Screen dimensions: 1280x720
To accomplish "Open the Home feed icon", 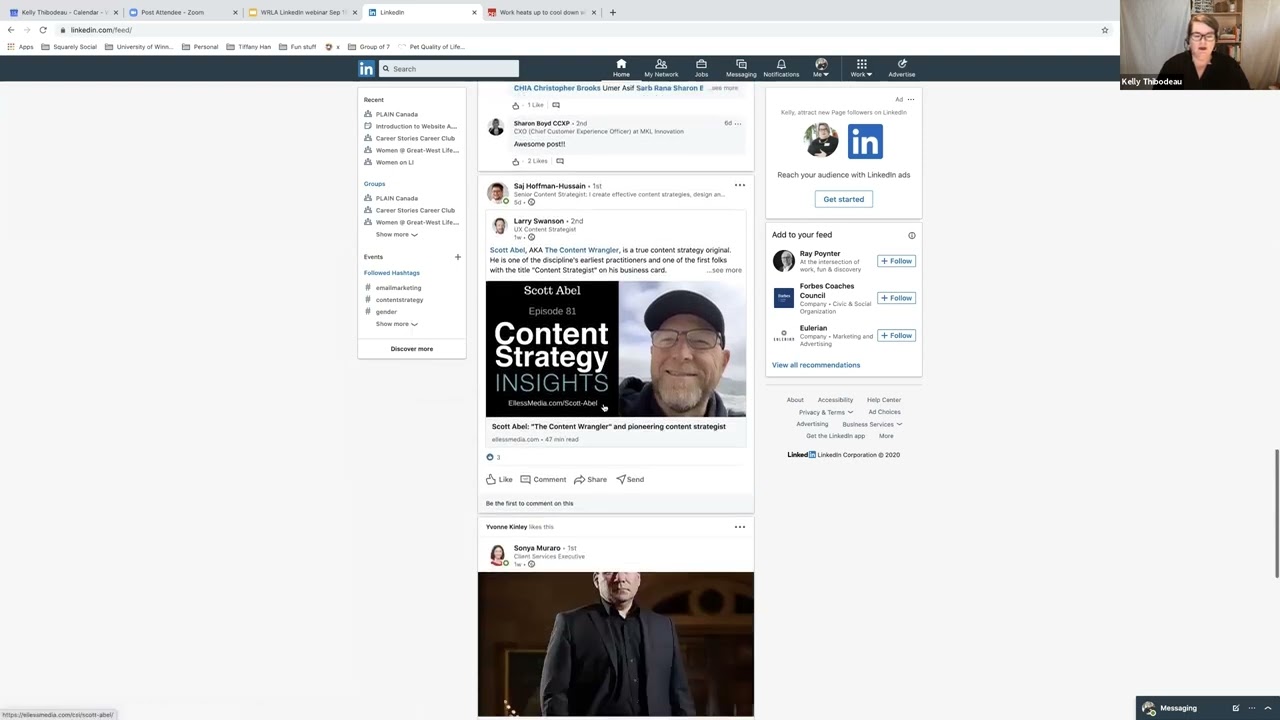I will (621, 68).
